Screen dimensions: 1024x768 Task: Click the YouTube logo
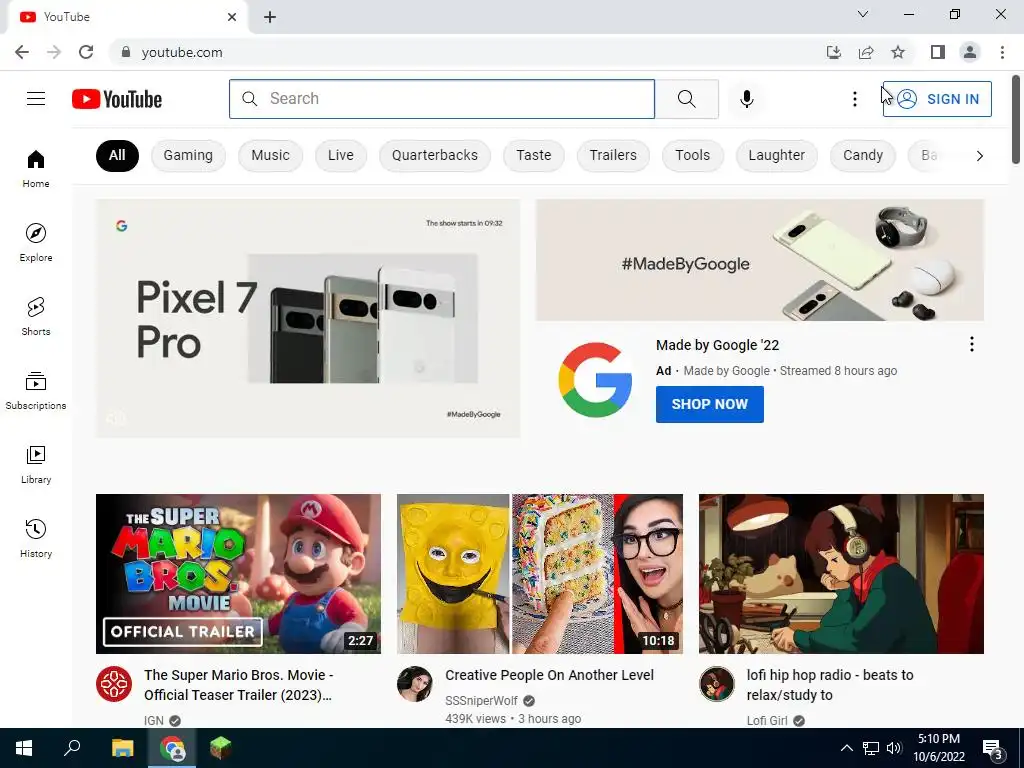(x=117, y=99)
